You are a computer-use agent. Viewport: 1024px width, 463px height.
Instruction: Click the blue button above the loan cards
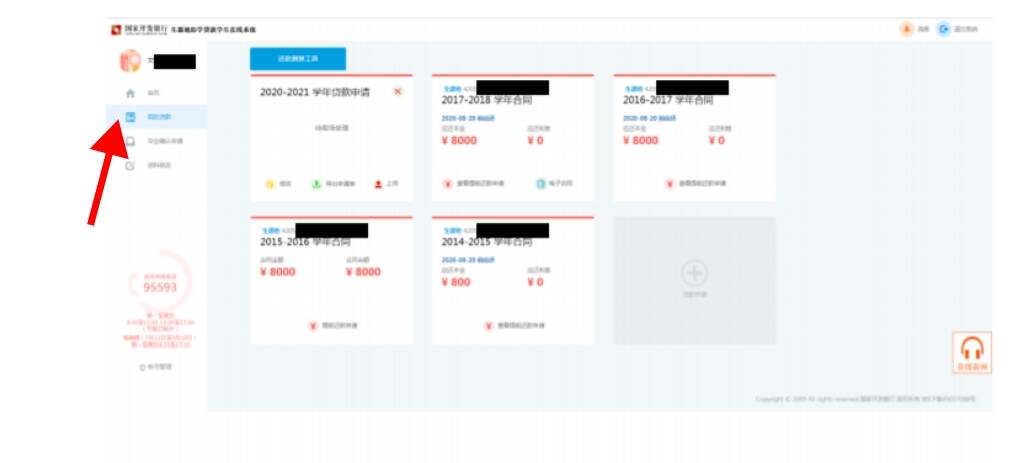click(298, 59)
